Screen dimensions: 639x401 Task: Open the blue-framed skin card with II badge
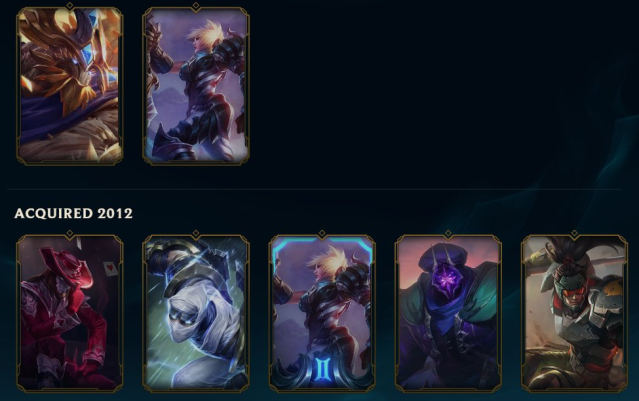322,313
